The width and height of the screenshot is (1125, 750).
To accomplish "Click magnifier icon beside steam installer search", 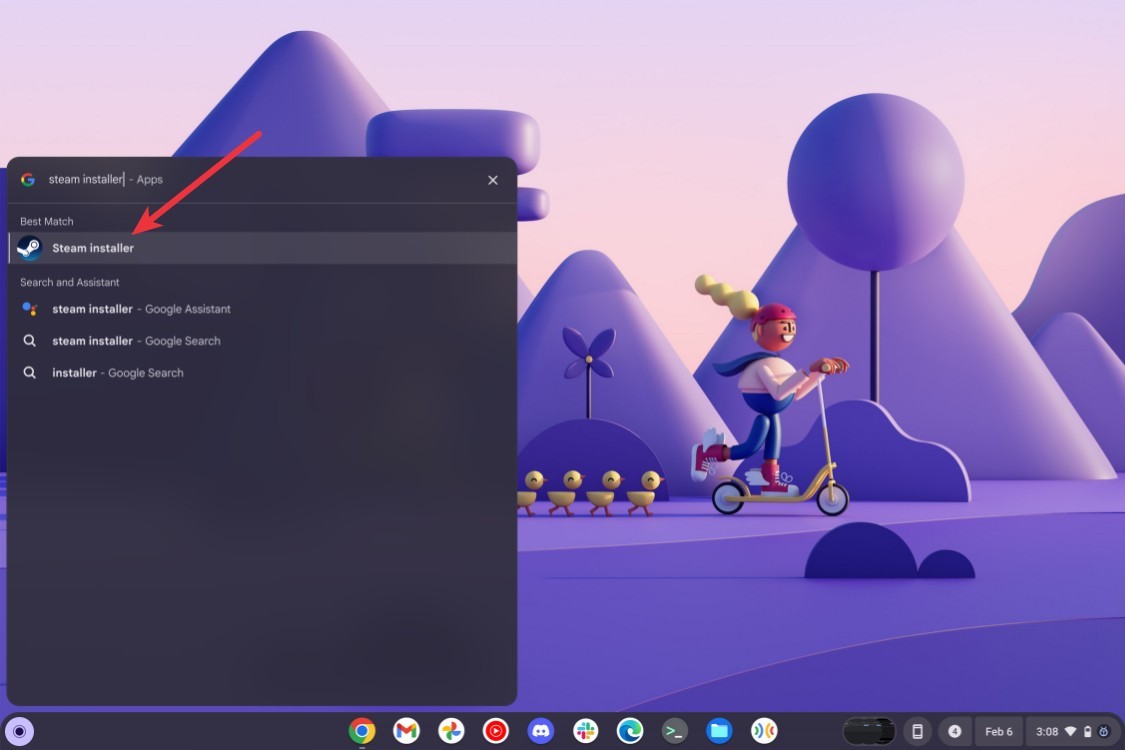I will click(x=29, y=341).
